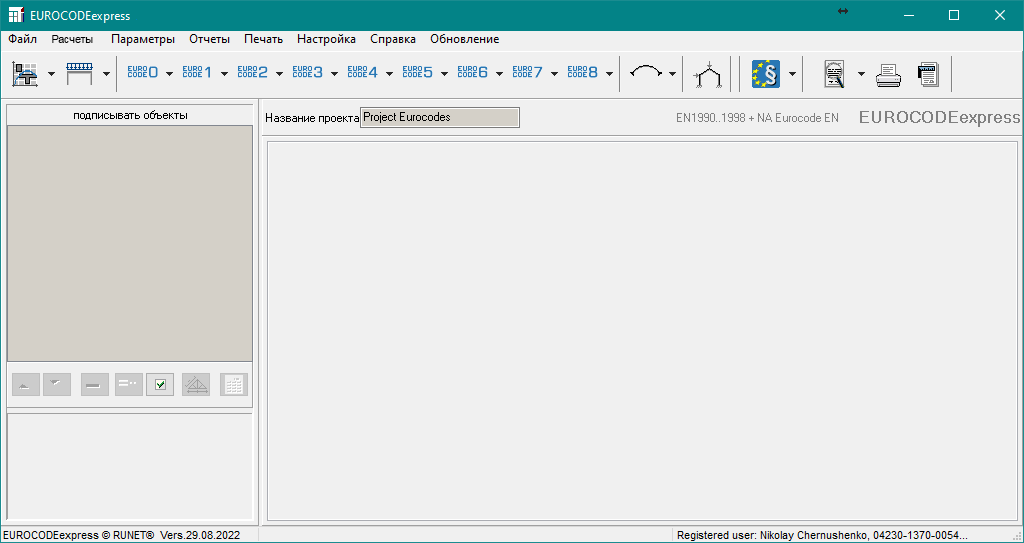
Task: Open dropdown next to report preview icon
Action: (x=861, y=74)
